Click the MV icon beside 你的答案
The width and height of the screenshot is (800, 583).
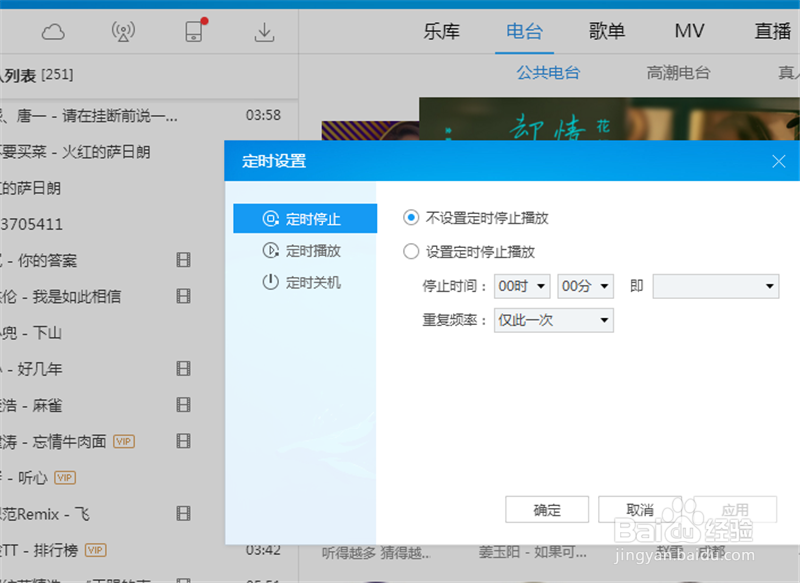[183, 259]
